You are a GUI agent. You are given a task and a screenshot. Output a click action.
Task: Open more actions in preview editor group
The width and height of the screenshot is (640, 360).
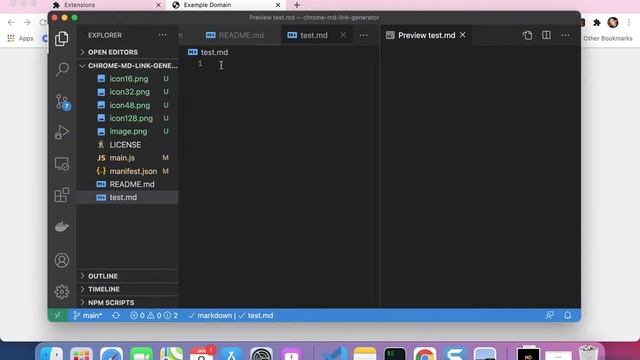[565, 36]
